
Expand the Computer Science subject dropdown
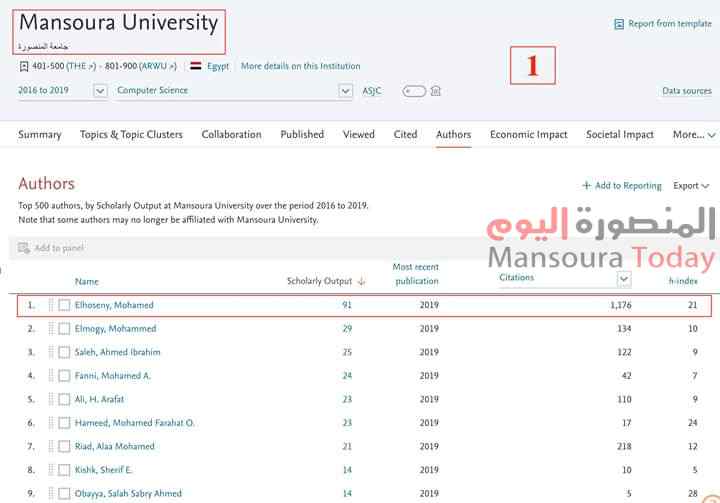[345, 91]
